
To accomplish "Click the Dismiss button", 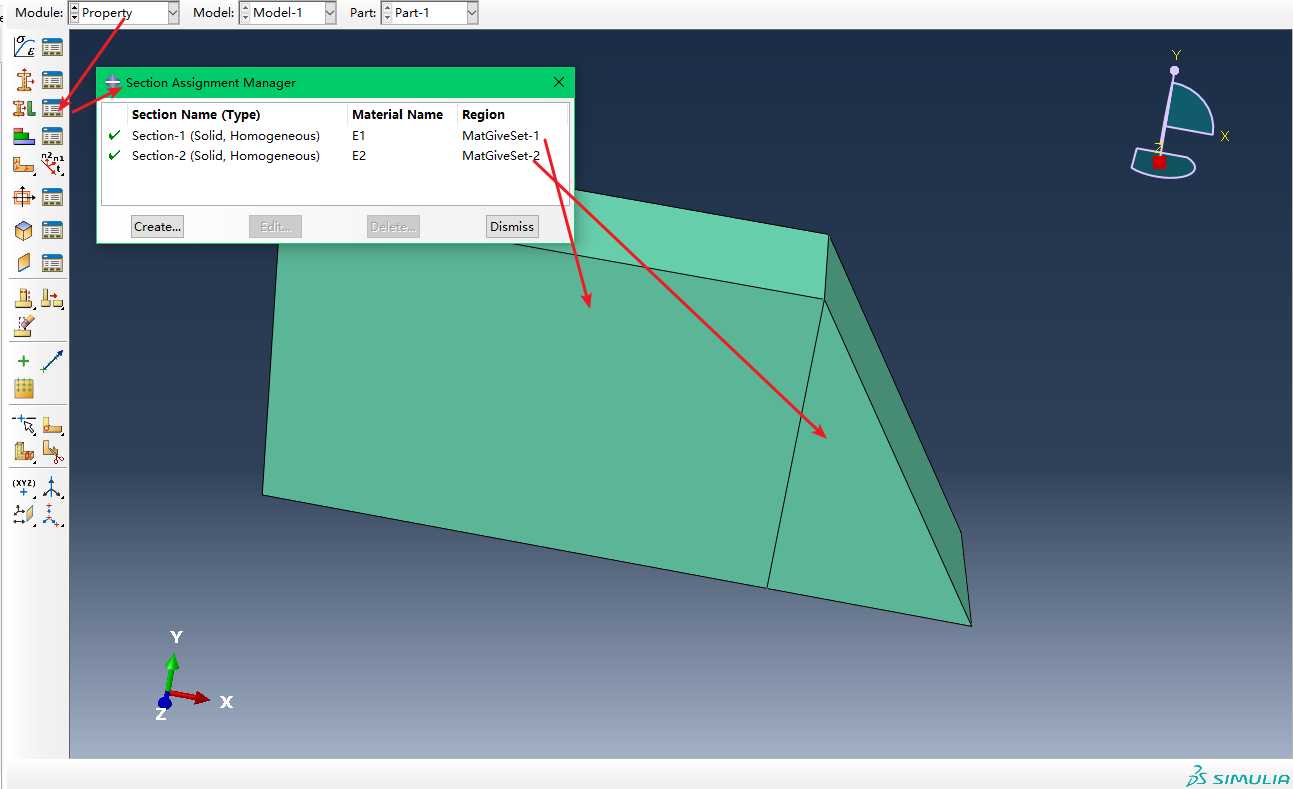I will 512,227.
